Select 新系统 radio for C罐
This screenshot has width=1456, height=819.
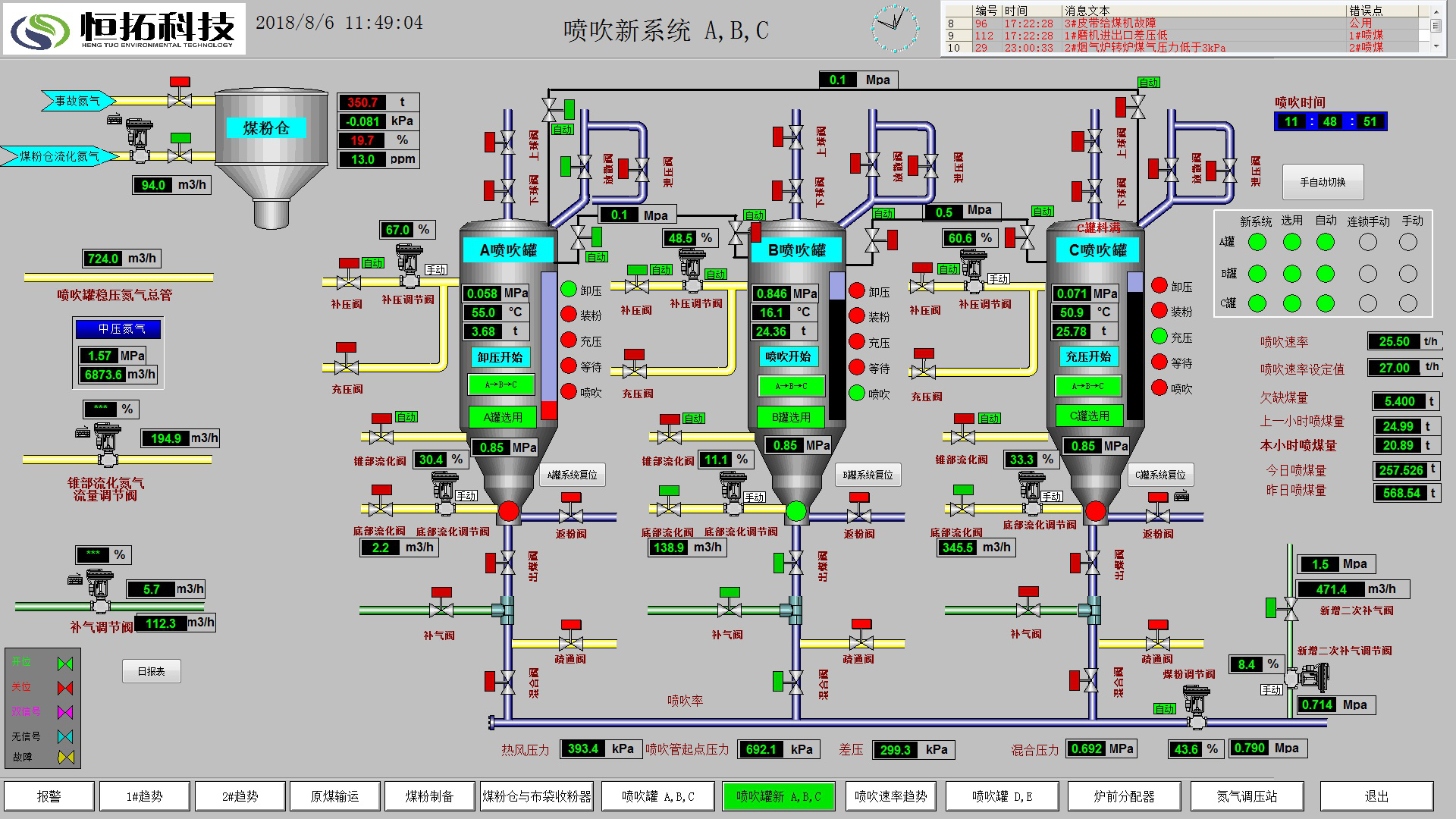tap(1257, 303)
